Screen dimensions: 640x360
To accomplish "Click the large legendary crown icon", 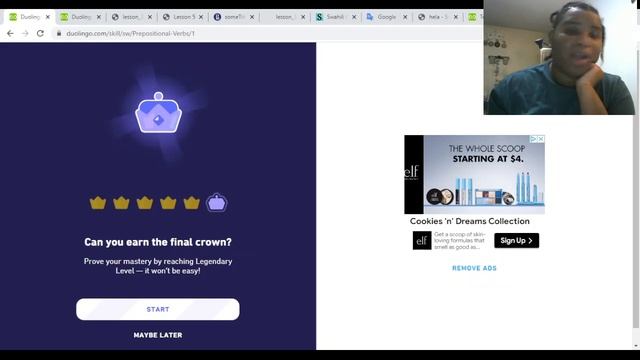I will pos(158,113).
